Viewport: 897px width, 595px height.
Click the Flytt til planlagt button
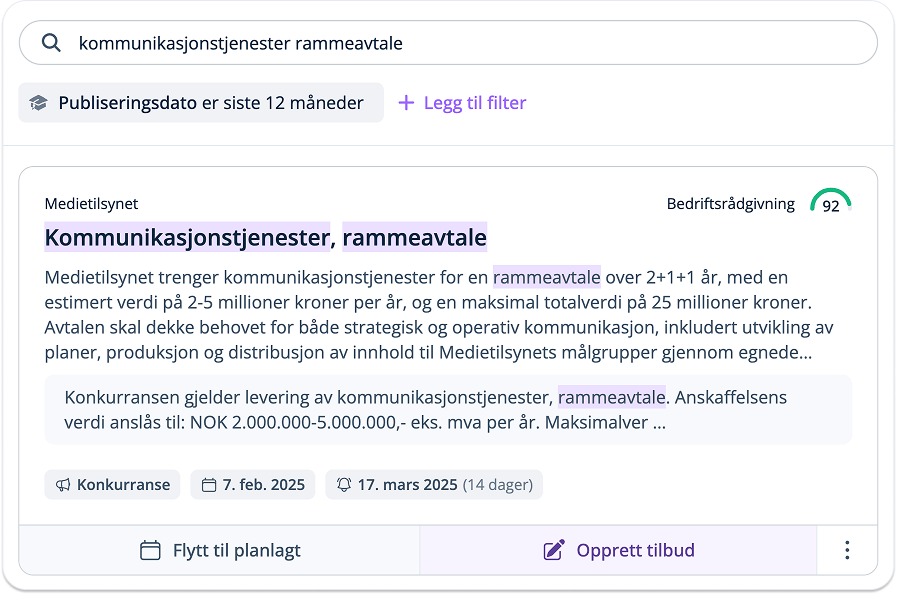coord(220,549)
